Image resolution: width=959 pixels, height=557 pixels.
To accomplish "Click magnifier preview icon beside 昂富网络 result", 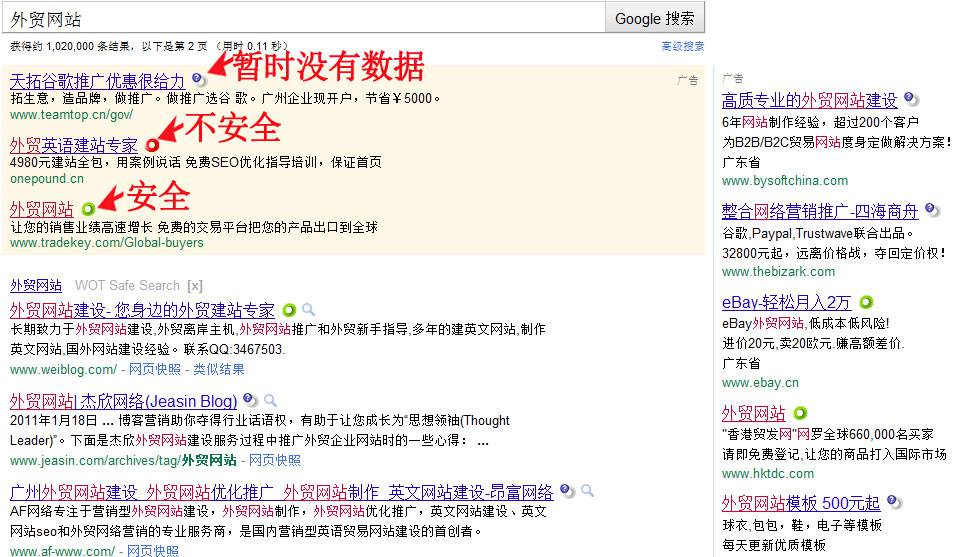I will coord(587,490).
